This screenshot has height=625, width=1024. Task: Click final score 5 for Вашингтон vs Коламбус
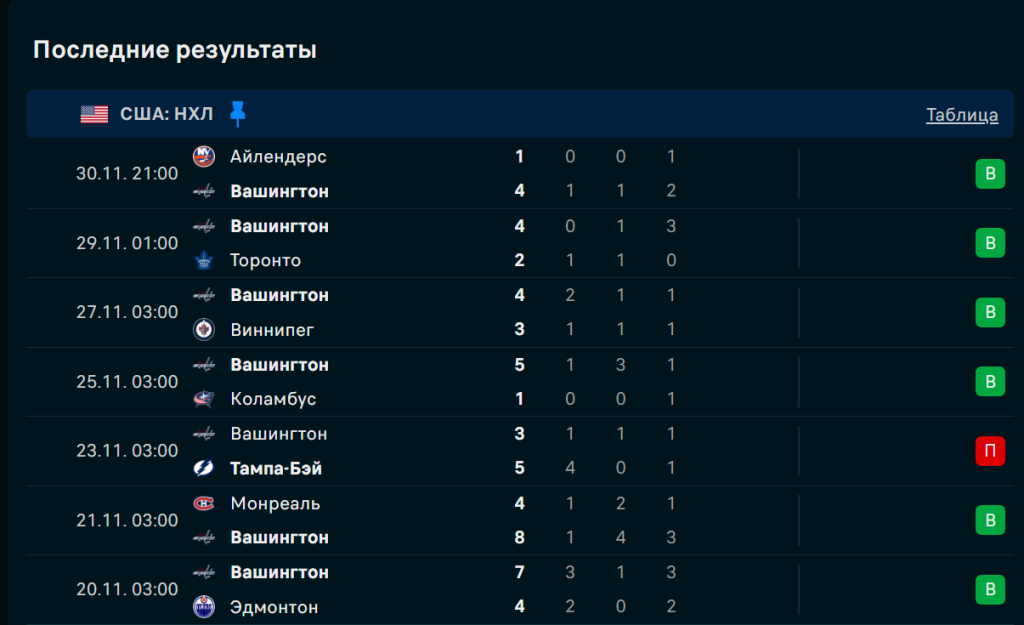[520, 365]
